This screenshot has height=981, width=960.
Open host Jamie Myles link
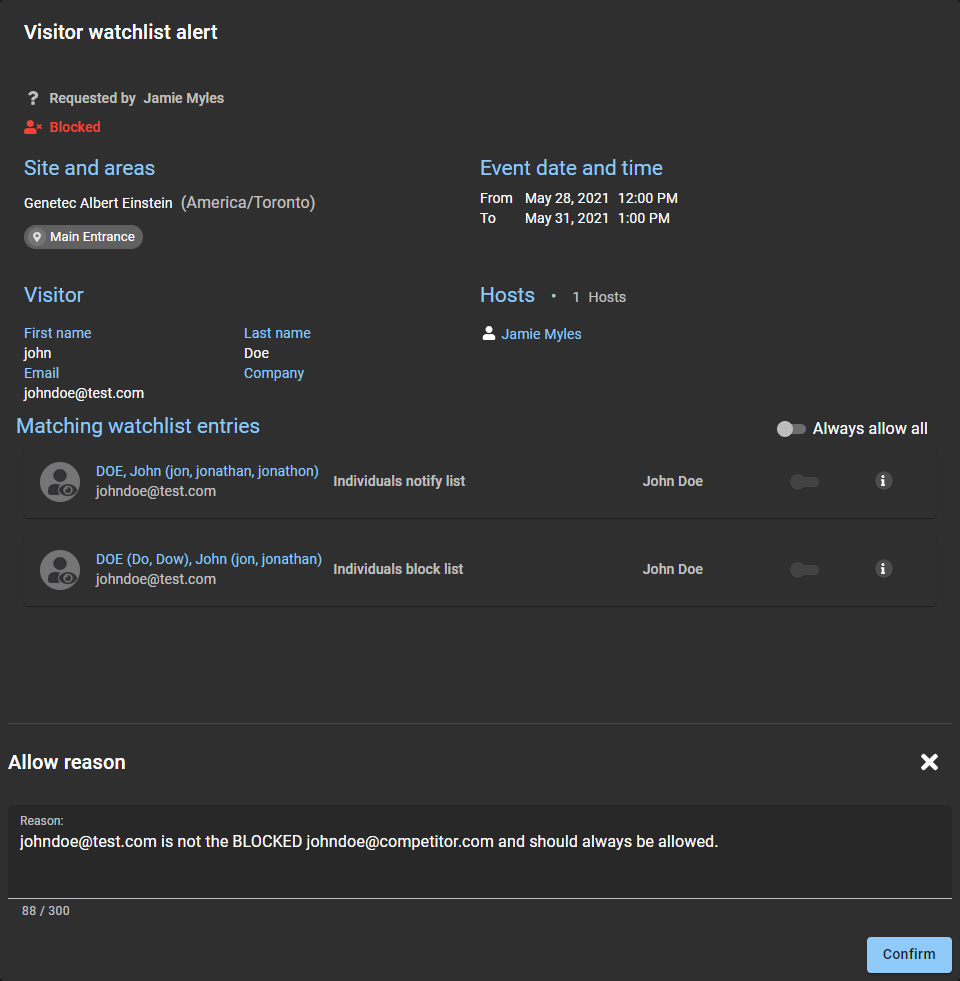[x=541, y=334]
